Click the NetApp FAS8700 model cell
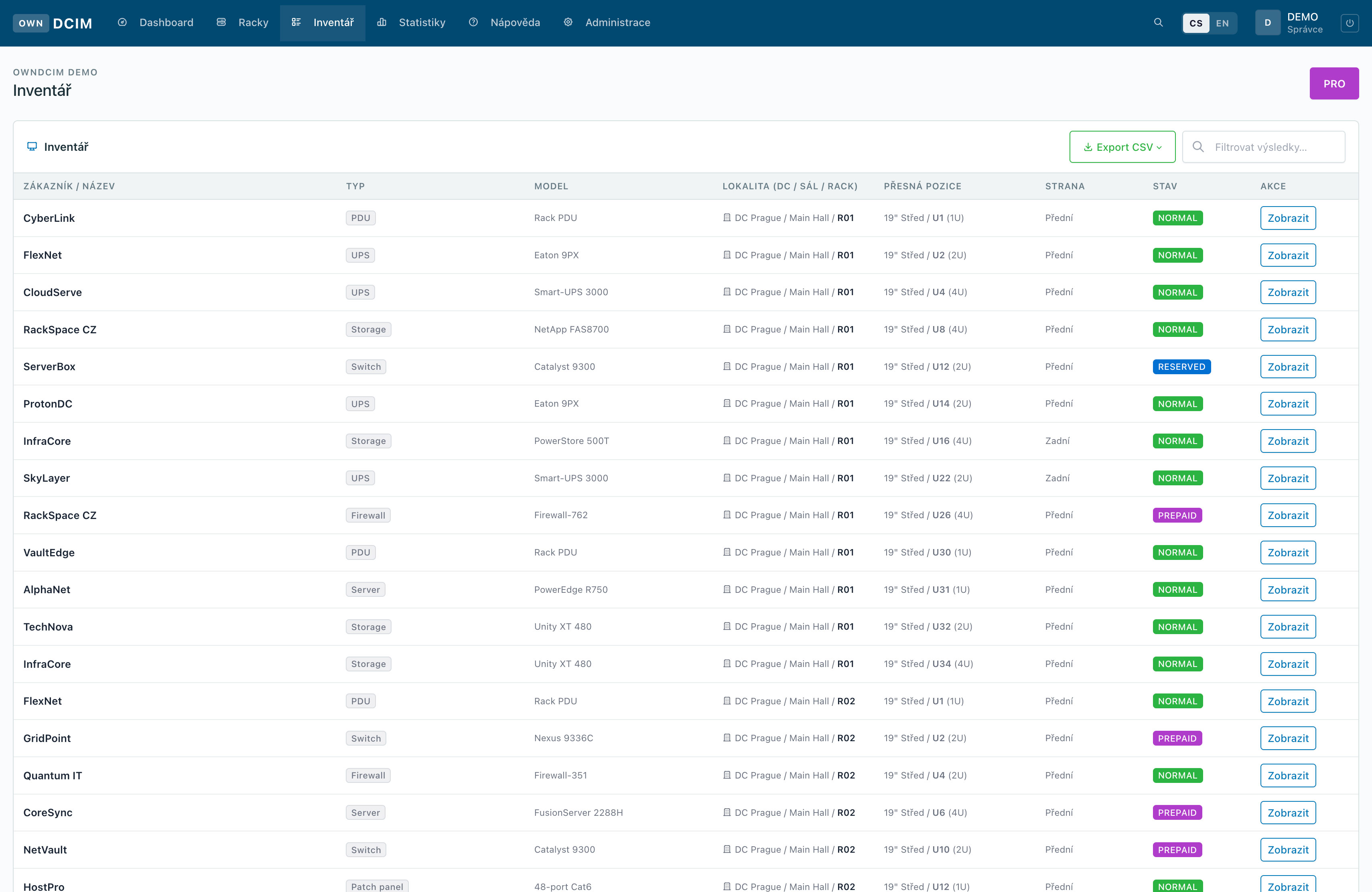1372x892 pixels. (x=571, y=329)
